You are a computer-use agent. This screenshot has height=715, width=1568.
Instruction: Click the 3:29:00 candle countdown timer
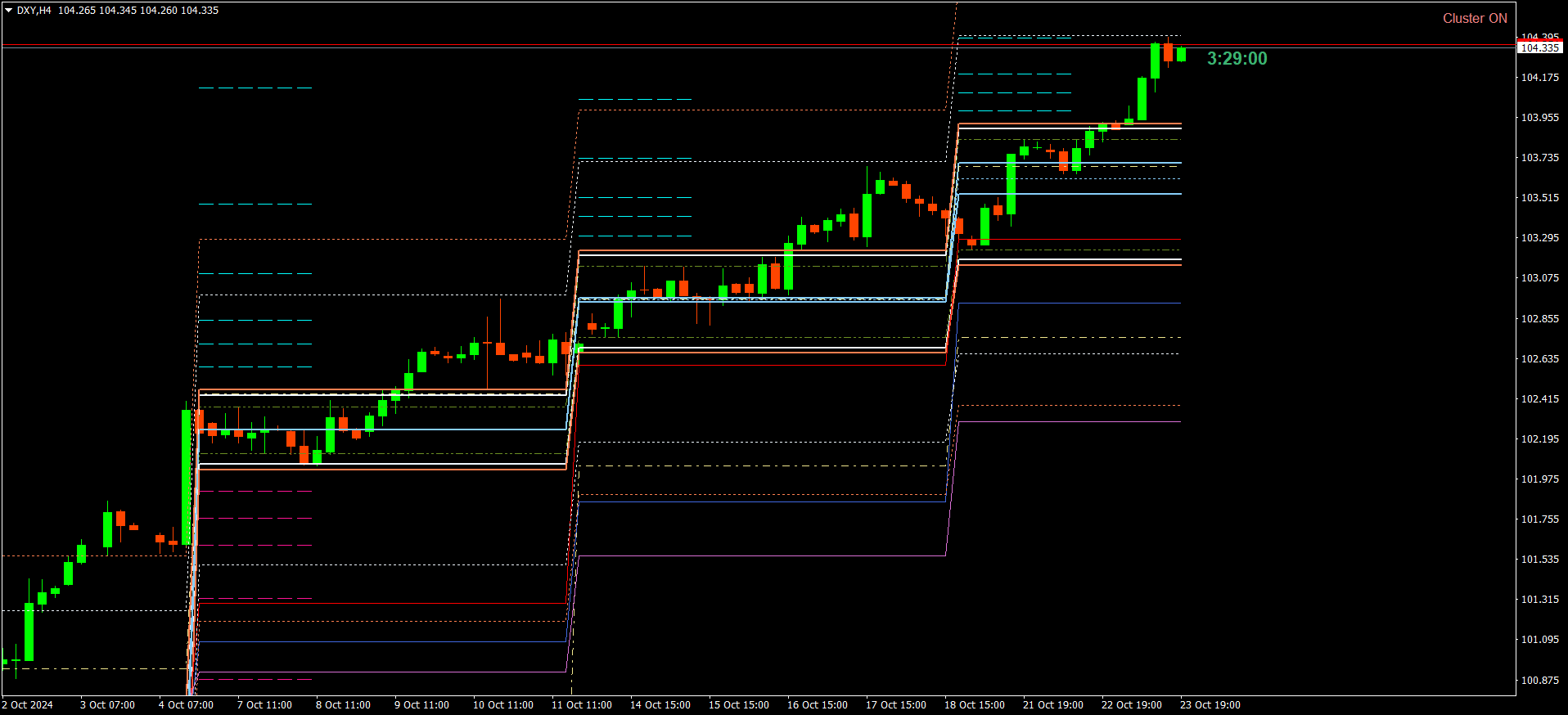click(x=1237, y=58)
